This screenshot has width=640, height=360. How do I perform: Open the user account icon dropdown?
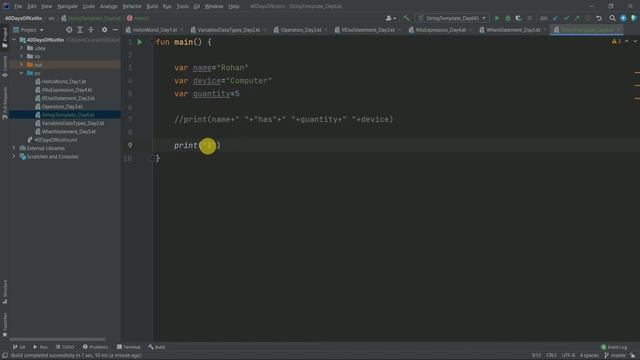tap(391, 18)
